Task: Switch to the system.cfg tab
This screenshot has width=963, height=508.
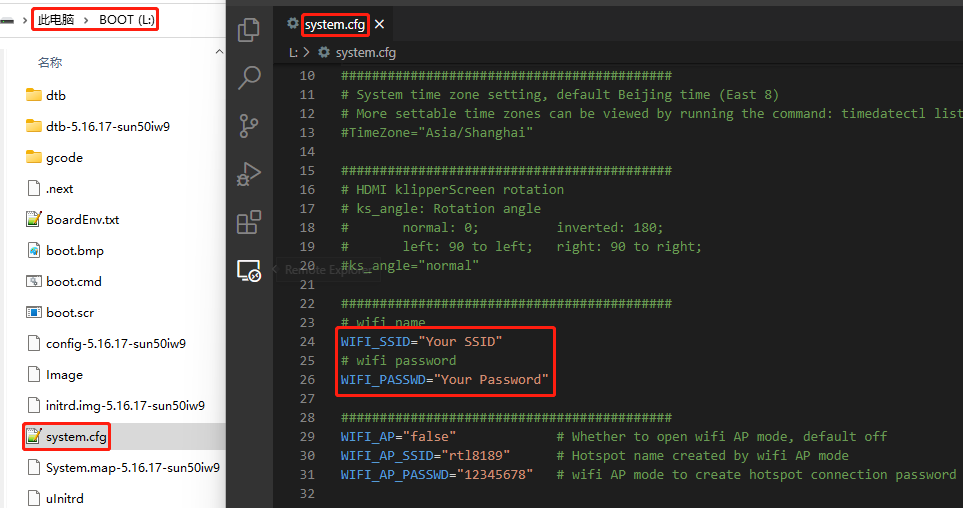Action: [334, 24]
